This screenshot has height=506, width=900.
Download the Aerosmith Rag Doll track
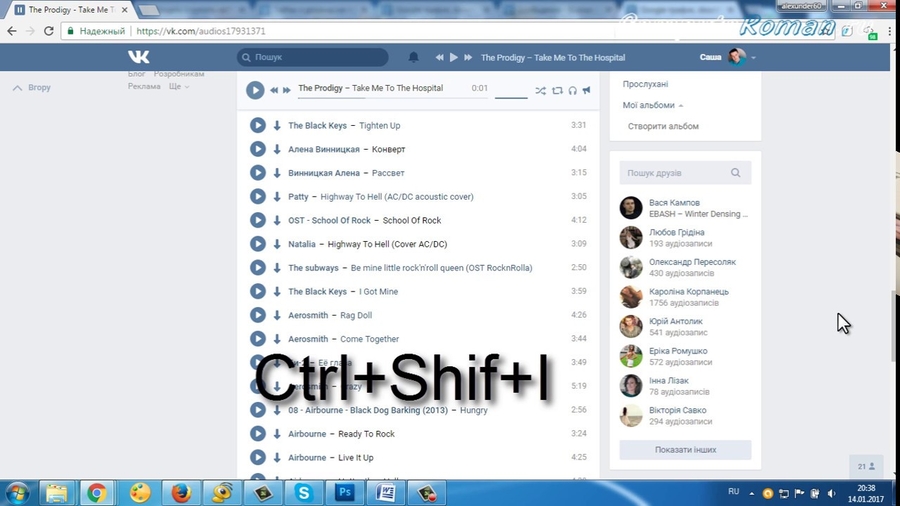tap(277, 315)
